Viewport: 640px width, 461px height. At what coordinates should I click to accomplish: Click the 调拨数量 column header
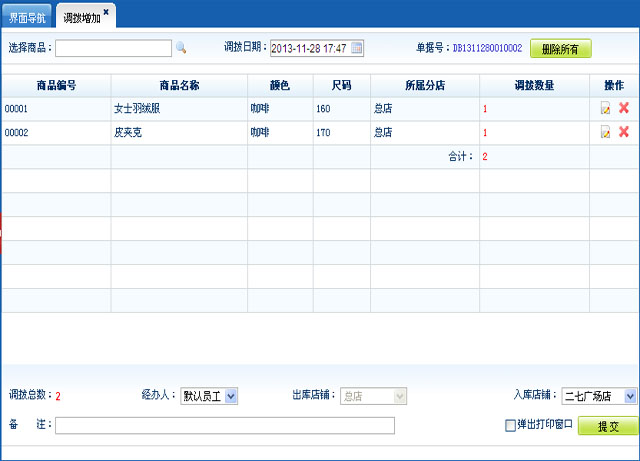point(534,85)
